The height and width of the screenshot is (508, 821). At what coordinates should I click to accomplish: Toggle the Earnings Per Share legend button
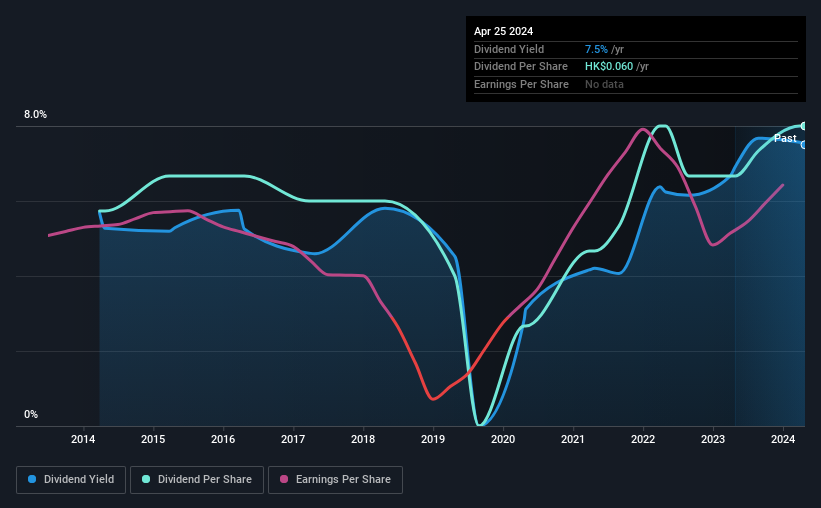click(335, 480)
